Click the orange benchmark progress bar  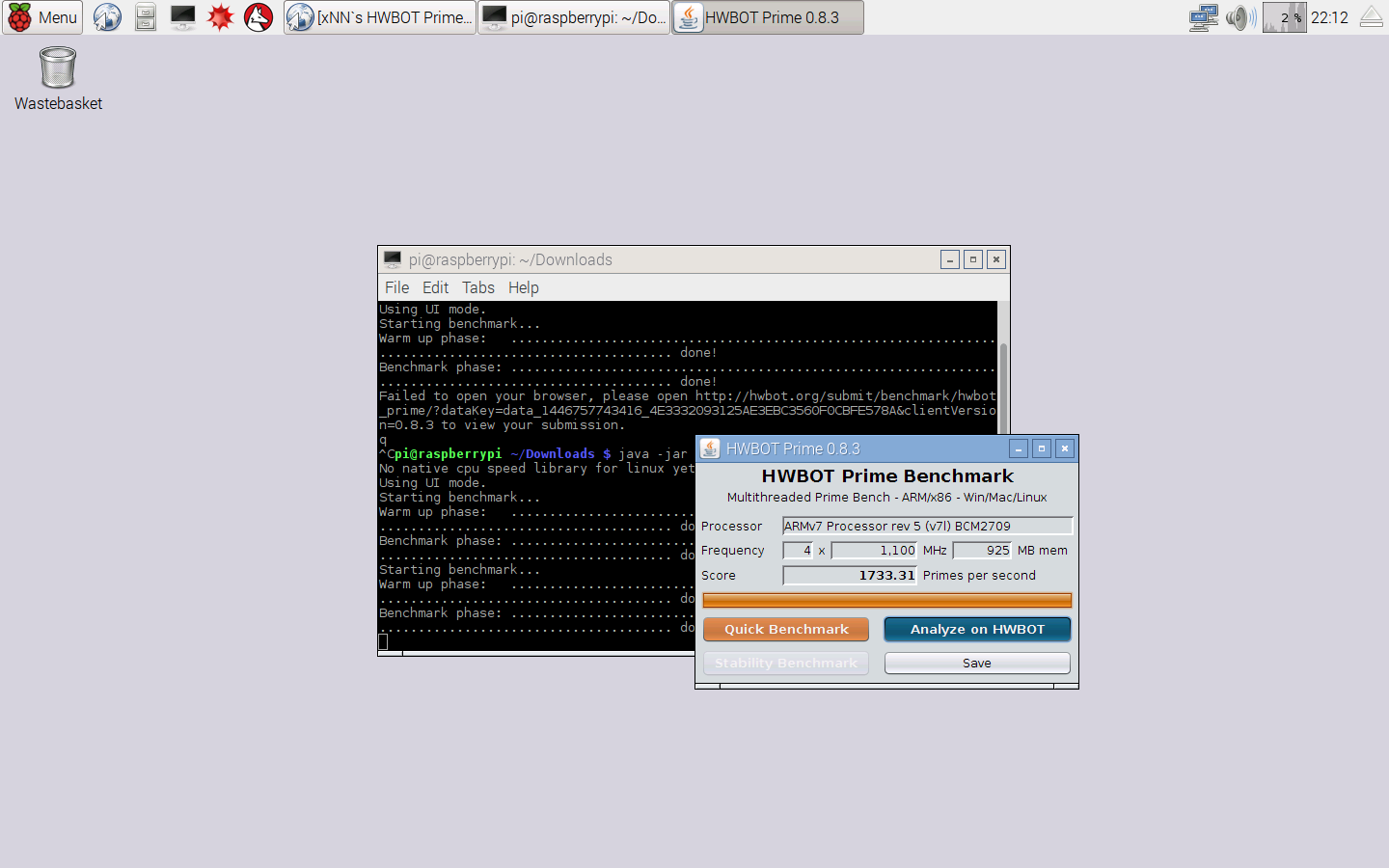pos(887,601)
